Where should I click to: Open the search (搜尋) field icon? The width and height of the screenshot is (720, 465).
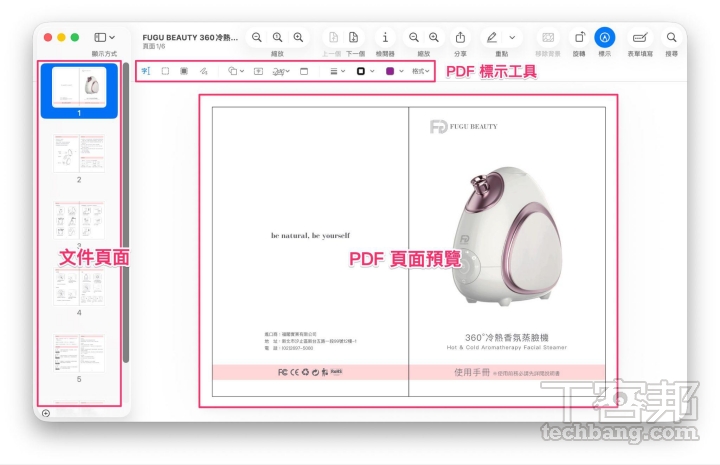(x=671, y=38)
